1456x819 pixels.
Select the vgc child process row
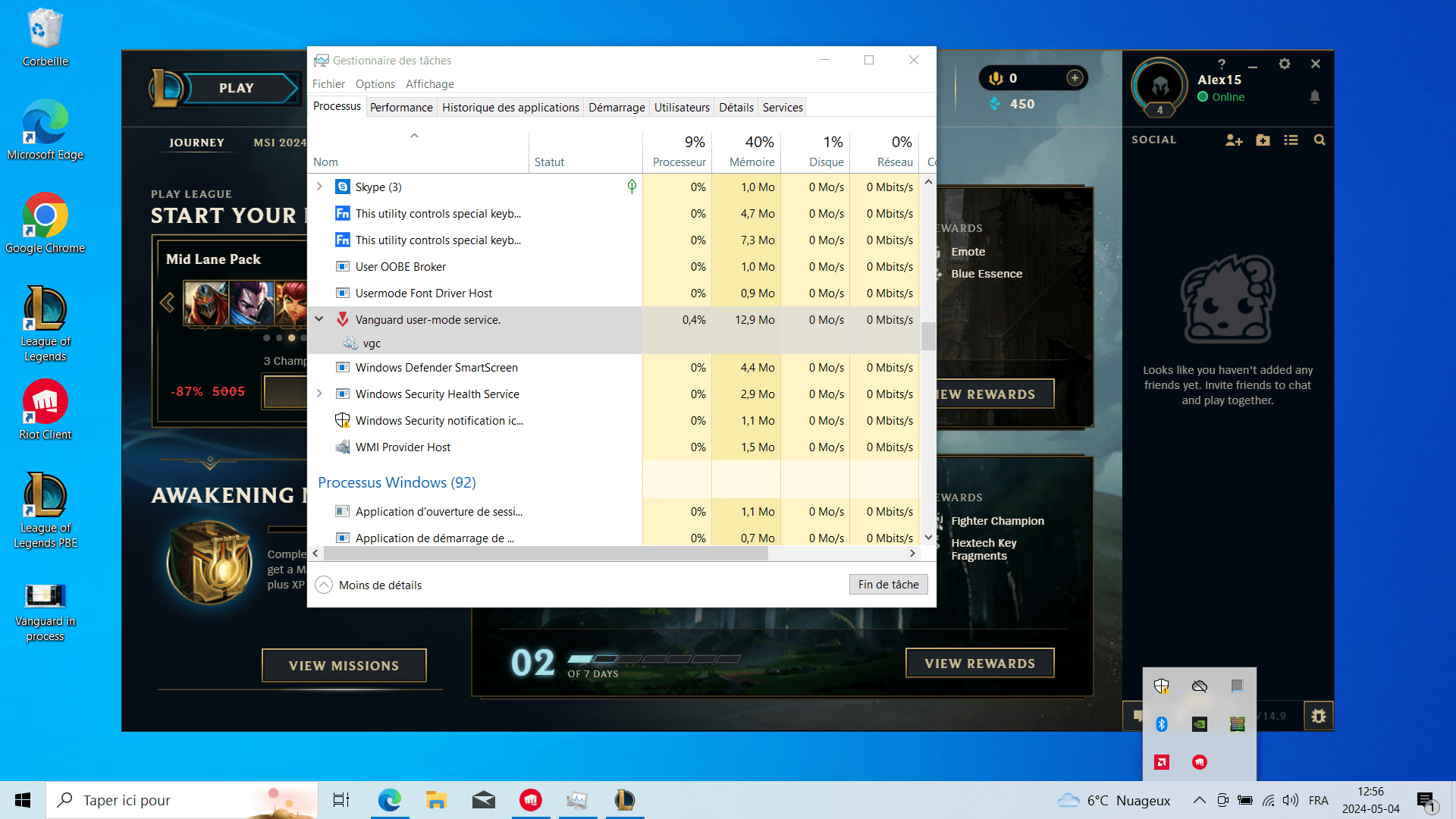pyautogui.click(x=614, y=343)
